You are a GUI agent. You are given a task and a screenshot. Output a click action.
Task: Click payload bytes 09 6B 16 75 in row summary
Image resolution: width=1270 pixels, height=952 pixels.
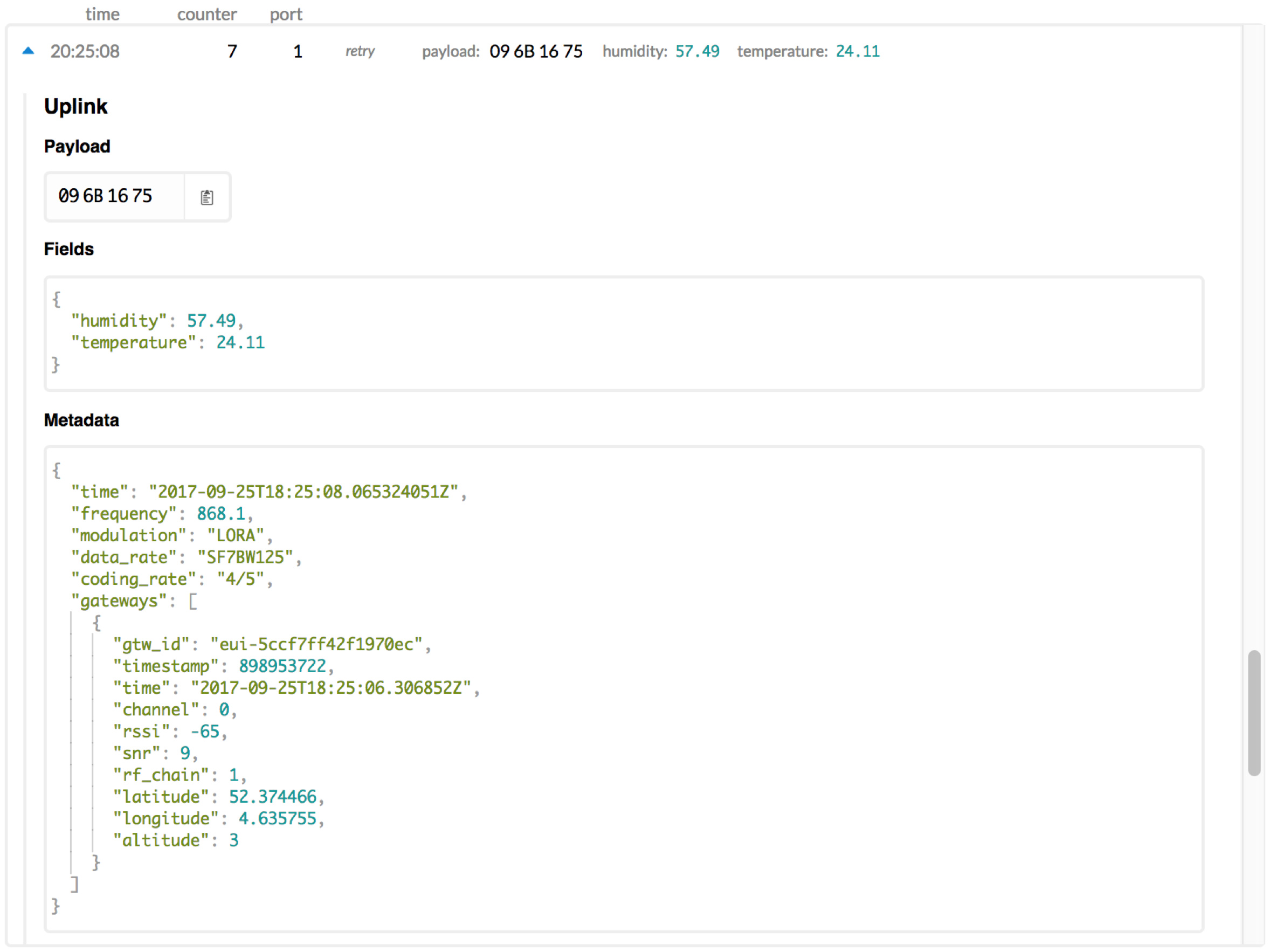pos(536,51)
